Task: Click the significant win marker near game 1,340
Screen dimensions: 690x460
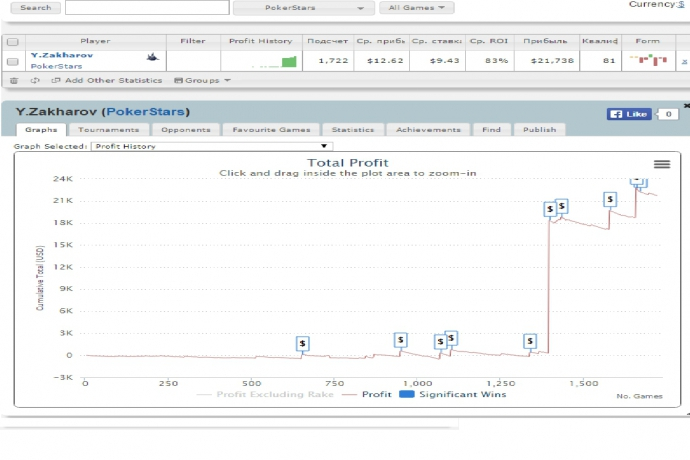Action: [x=530, y=341]
